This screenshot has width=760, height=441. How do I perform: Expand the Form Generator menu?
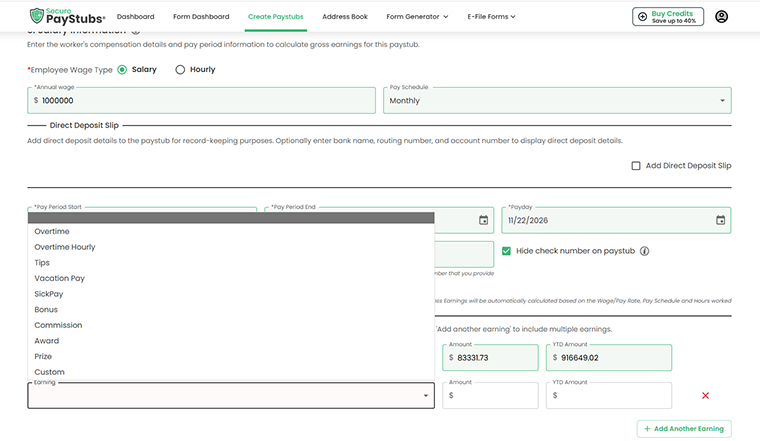417,16
